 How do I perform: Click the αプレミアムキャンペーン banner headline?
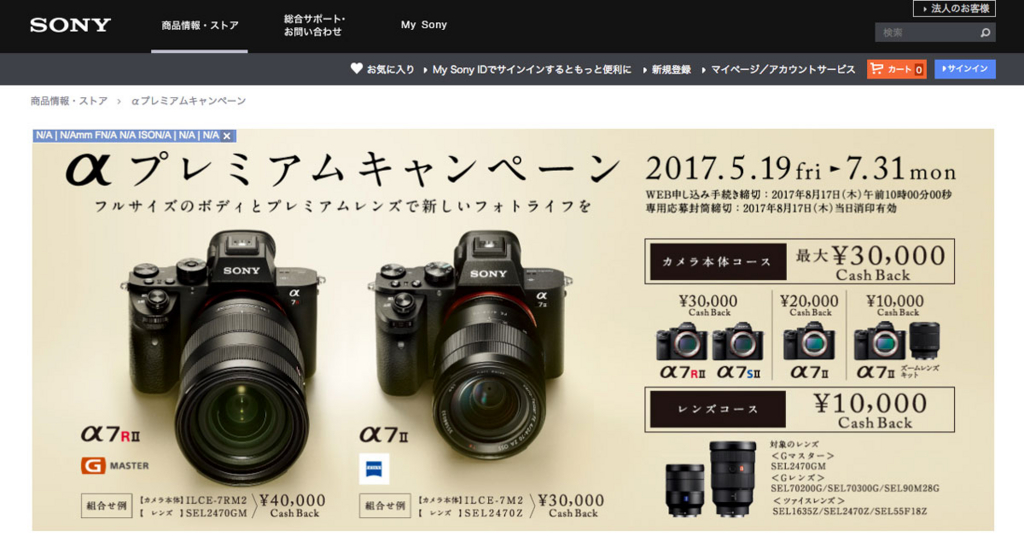pos(343,170)
